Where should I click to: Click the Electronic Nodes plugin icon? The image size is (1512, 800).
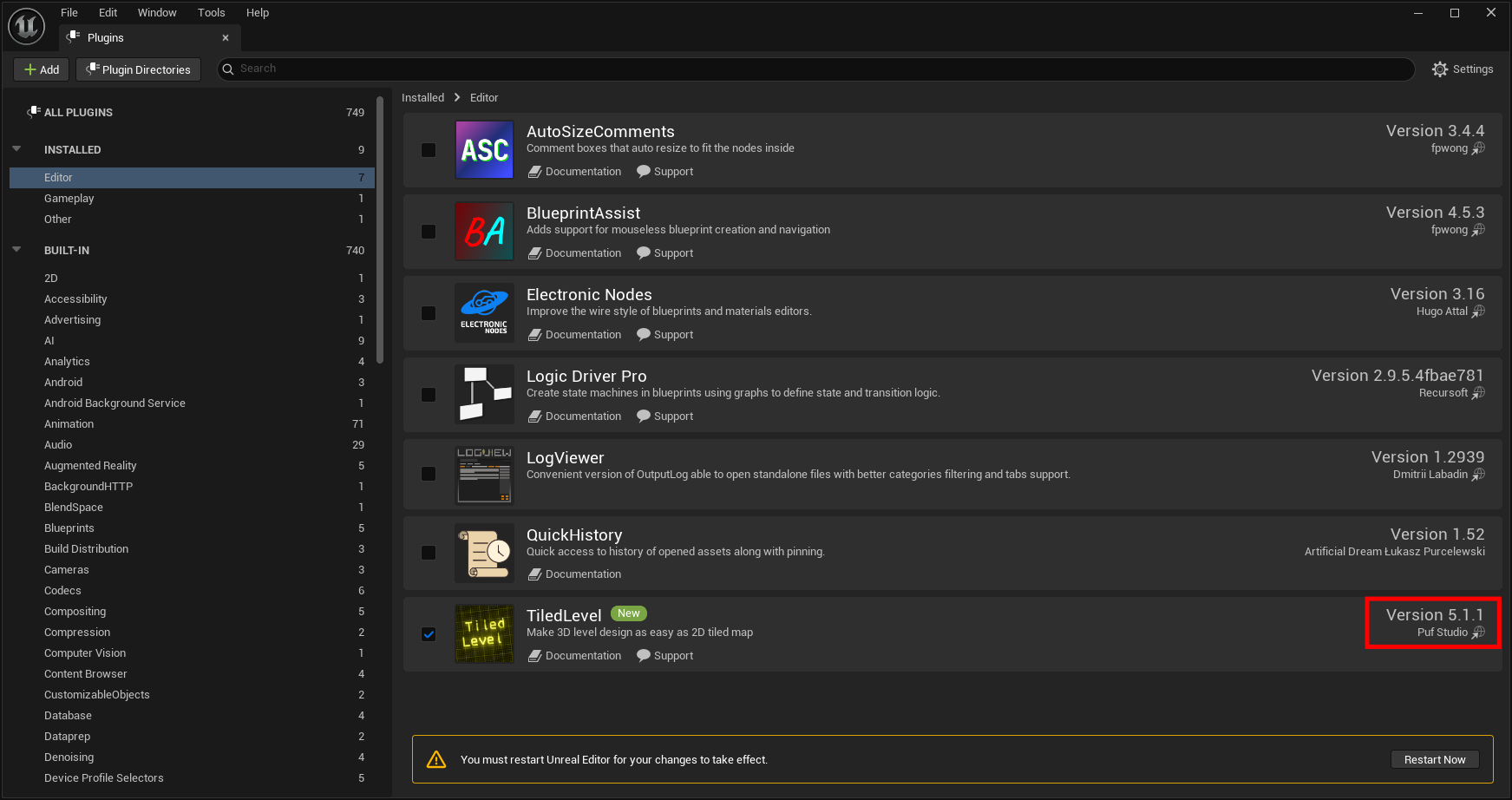pyautogui.click(x=484, y=313)
